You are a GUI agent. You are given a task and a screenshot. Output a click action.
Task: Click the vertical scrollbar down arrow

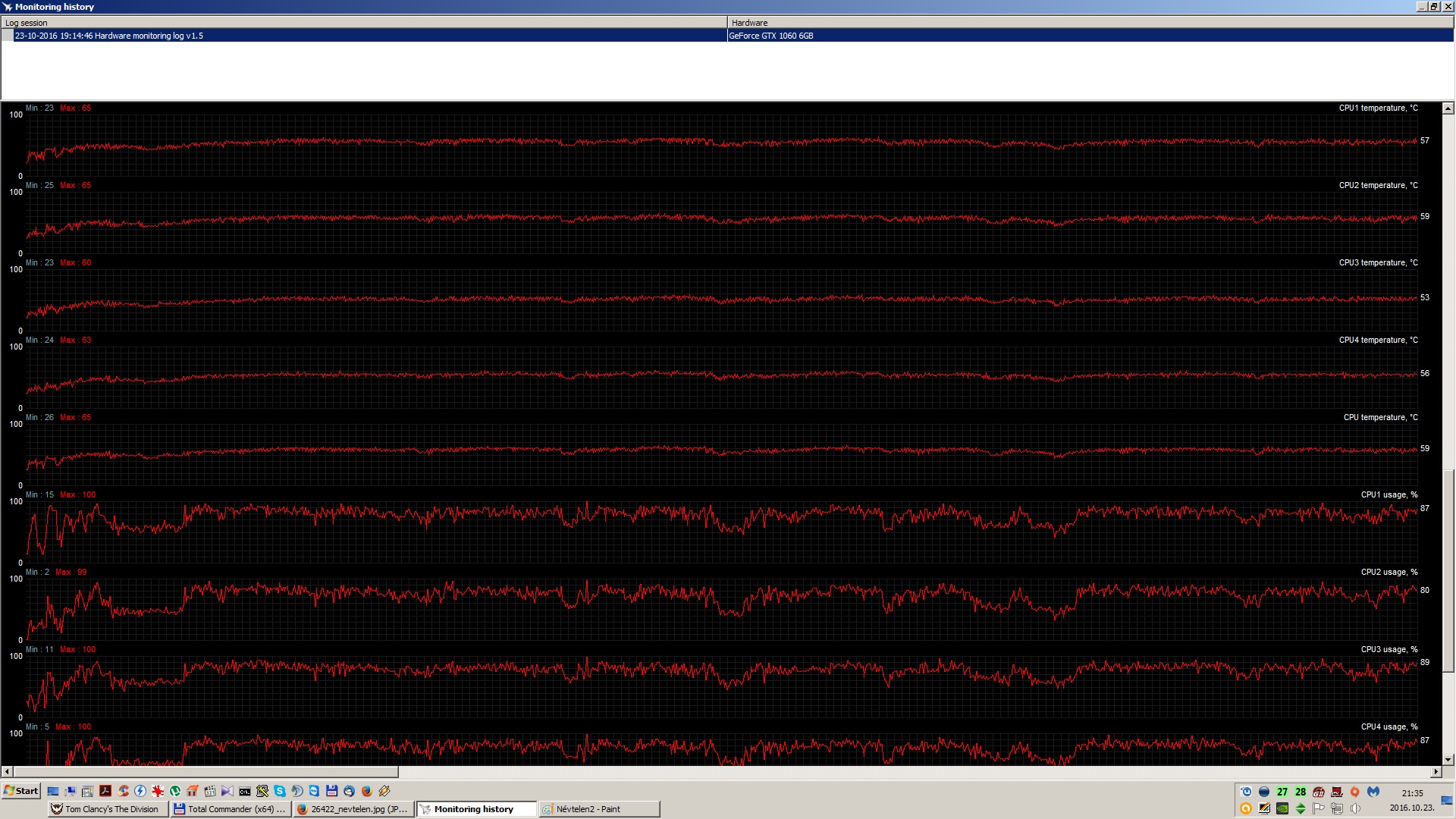(1448, 759)
